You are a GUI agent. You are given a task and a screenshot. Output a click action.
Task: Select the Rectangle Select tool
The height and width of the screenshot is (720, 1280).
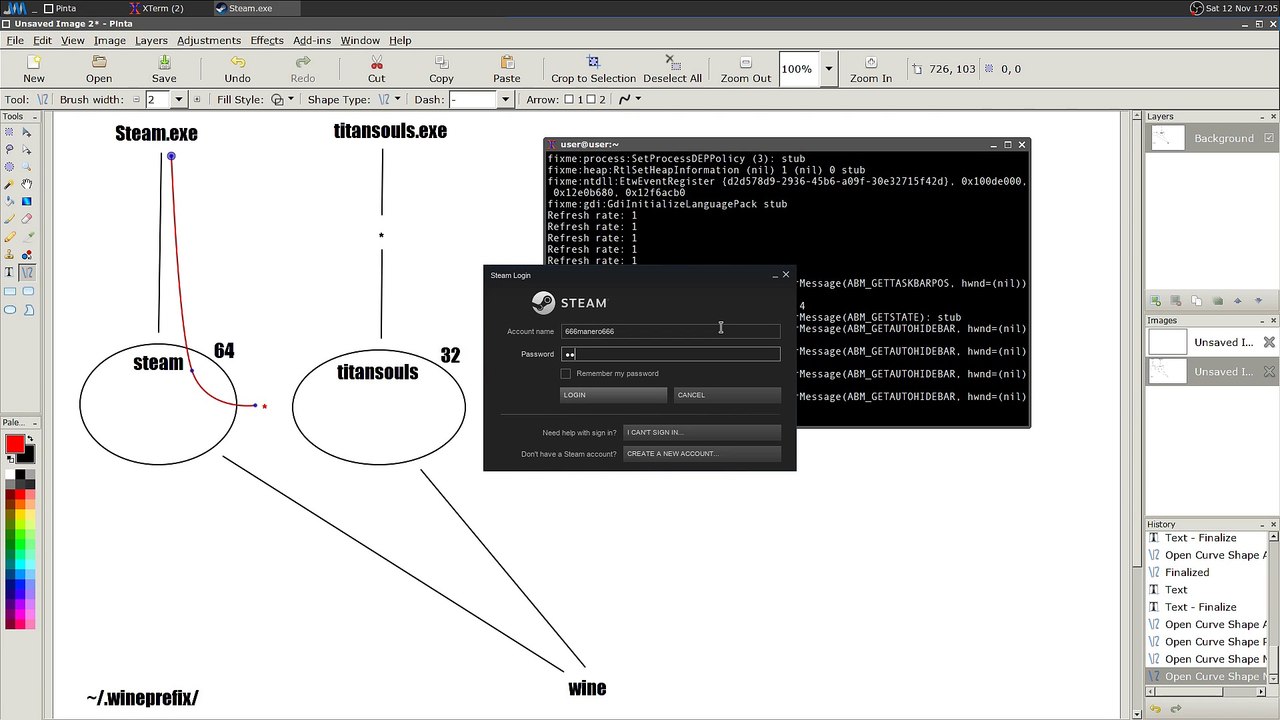[x=10, y=132]
